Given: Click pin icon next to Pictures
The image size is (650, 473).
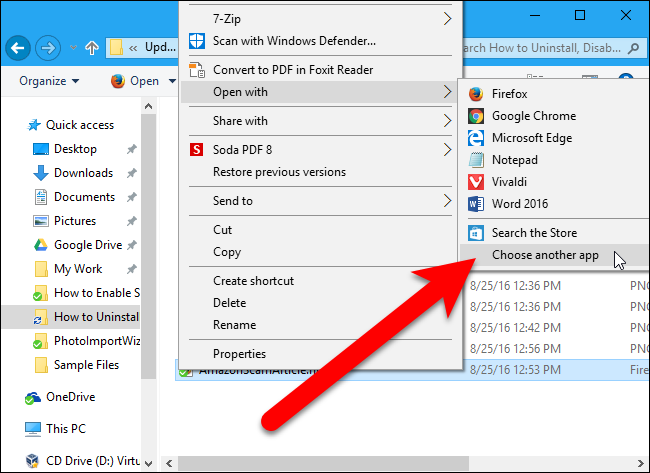Looking at the screenshot, I should 131,221.
